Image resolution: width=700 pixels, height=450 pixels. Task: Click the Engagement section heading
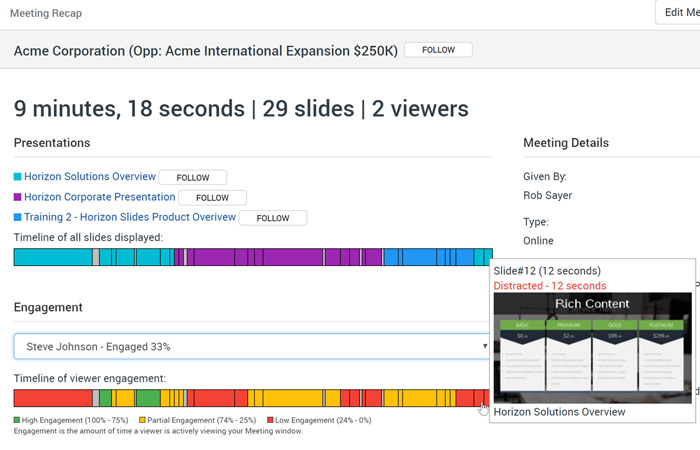tap(48, 308)
